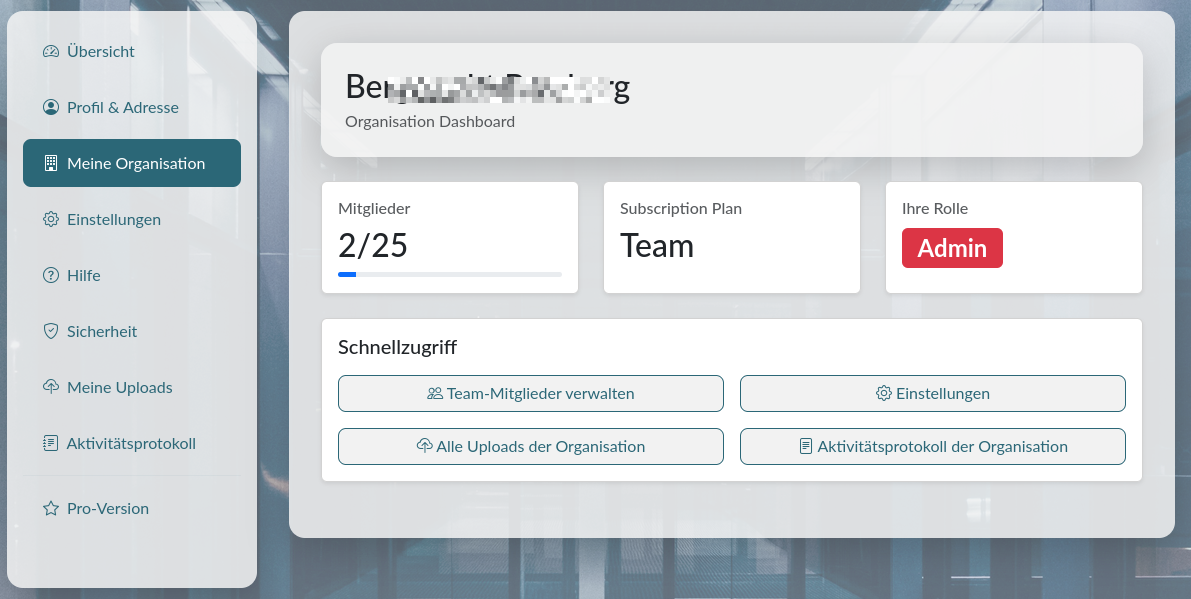Click the speedometer icon beside Übersicht
The height and width of the screenshot is (599, 1191).
[51, 52]
